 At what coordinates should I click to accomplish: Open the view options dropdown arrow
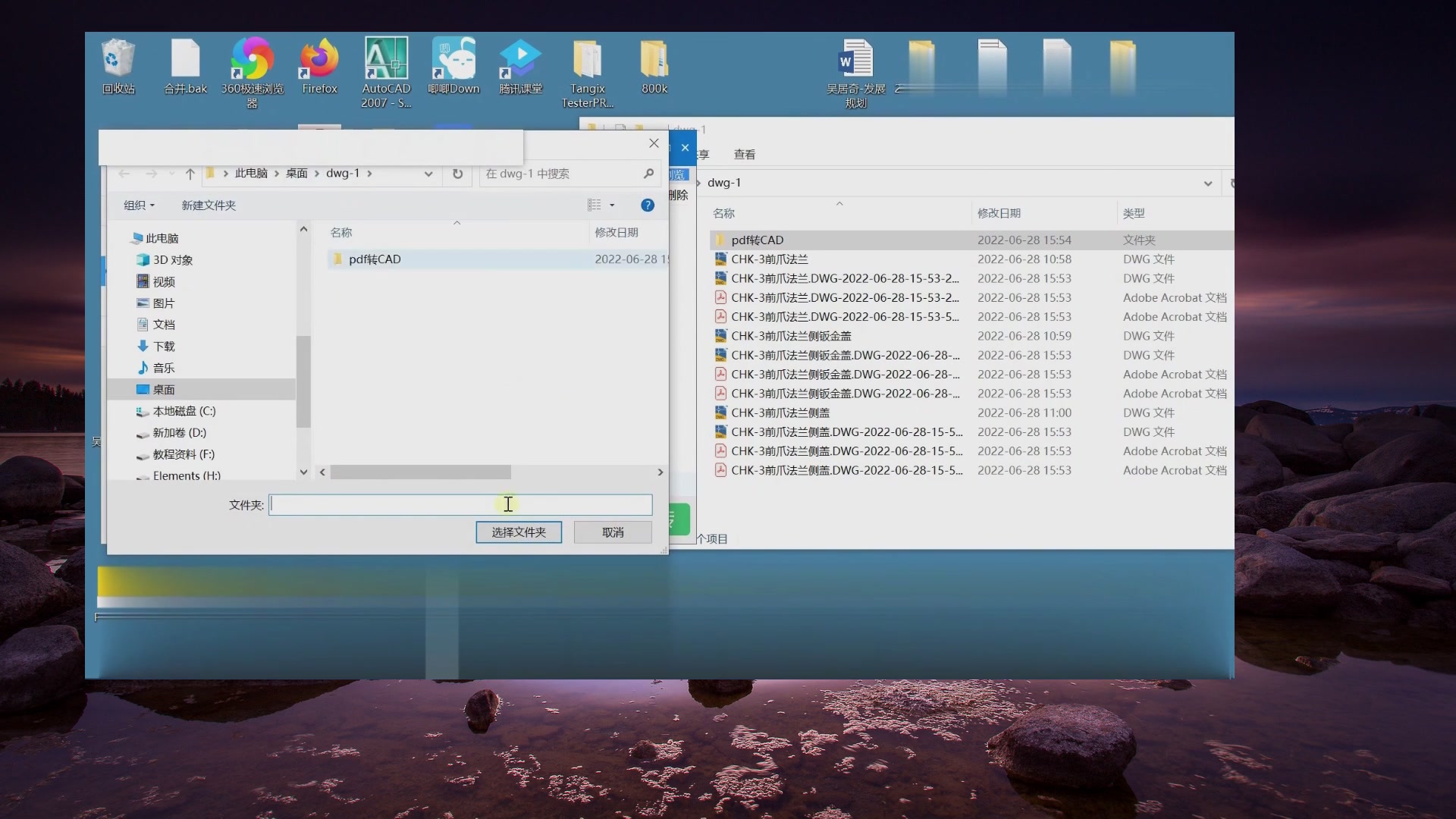pyautogui.click(x=612, y=205)
